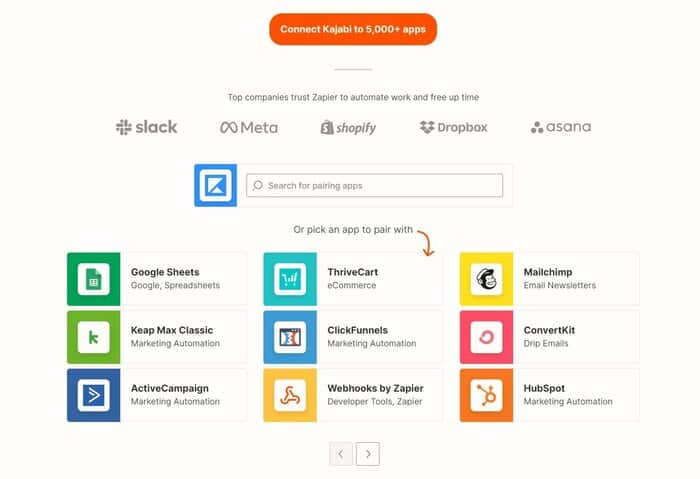The width and height of the screenshot is (700, 479).
Task: Open the ClickFunnels icon
Action: [290, 337]
